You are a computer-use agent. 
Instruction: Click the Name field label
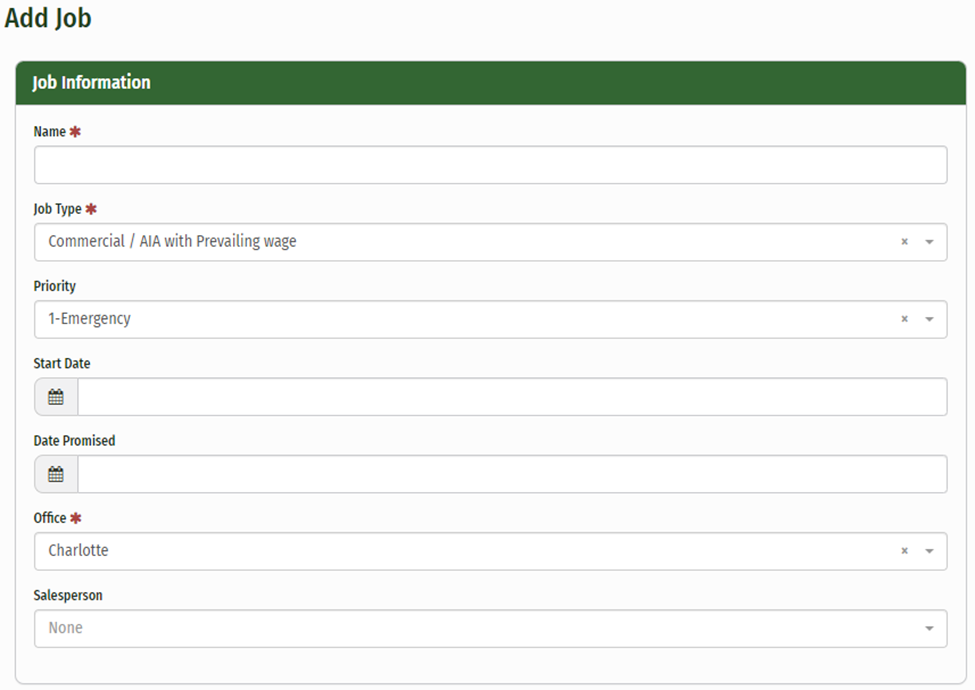click(x=49, y=132)
